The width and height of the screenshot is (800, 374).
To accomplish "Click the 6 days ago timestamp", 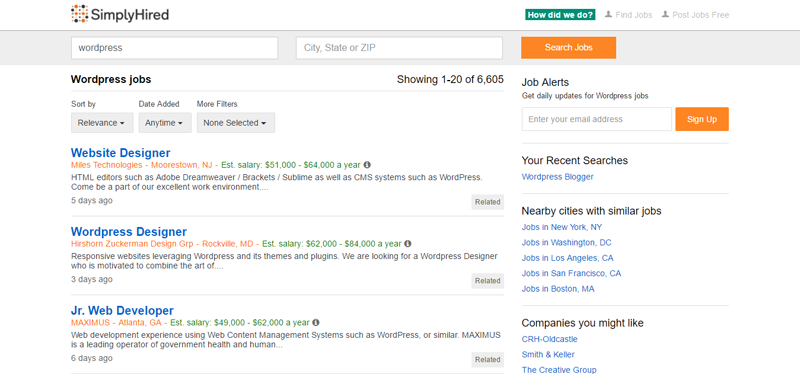I will coord(92,358).
